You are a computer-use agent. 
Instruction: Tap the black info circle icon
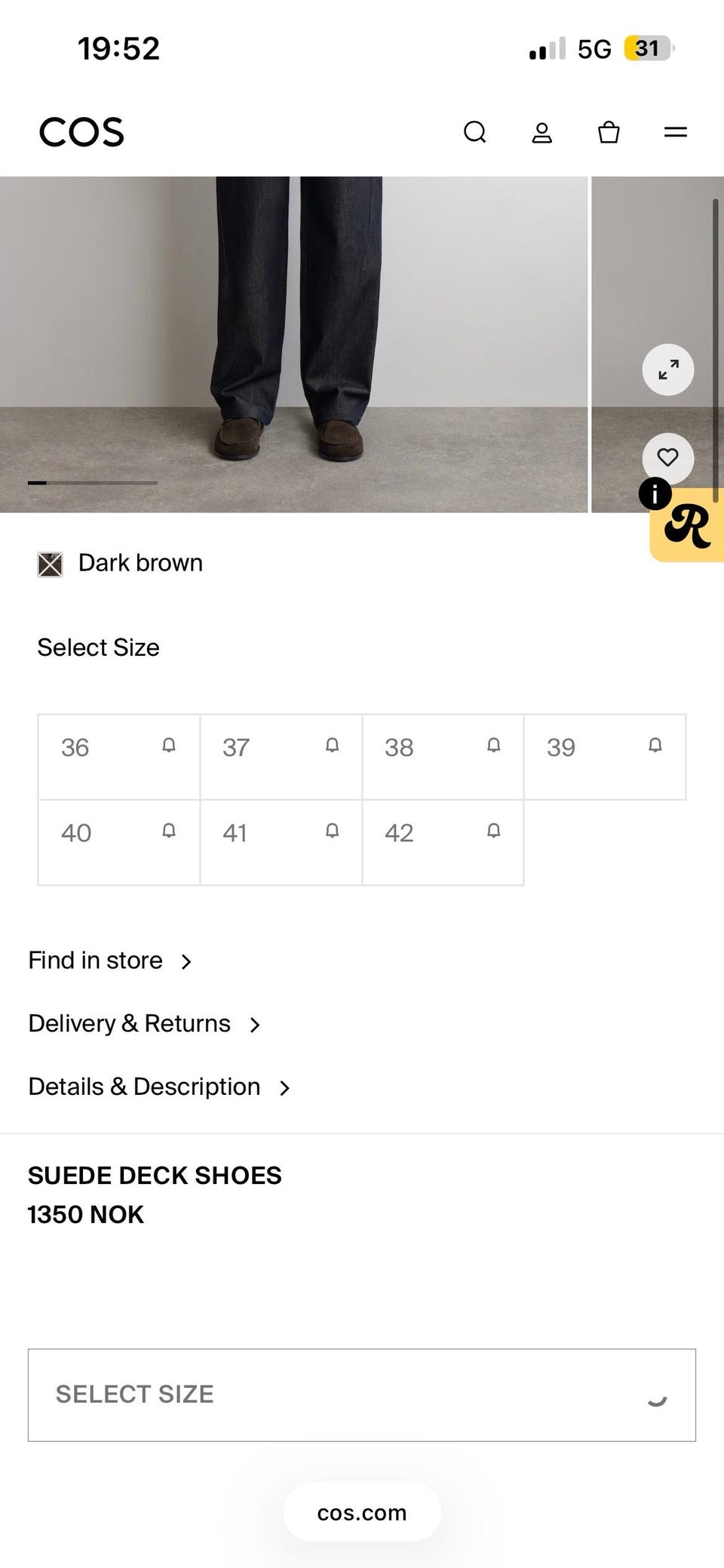point(655,493)
